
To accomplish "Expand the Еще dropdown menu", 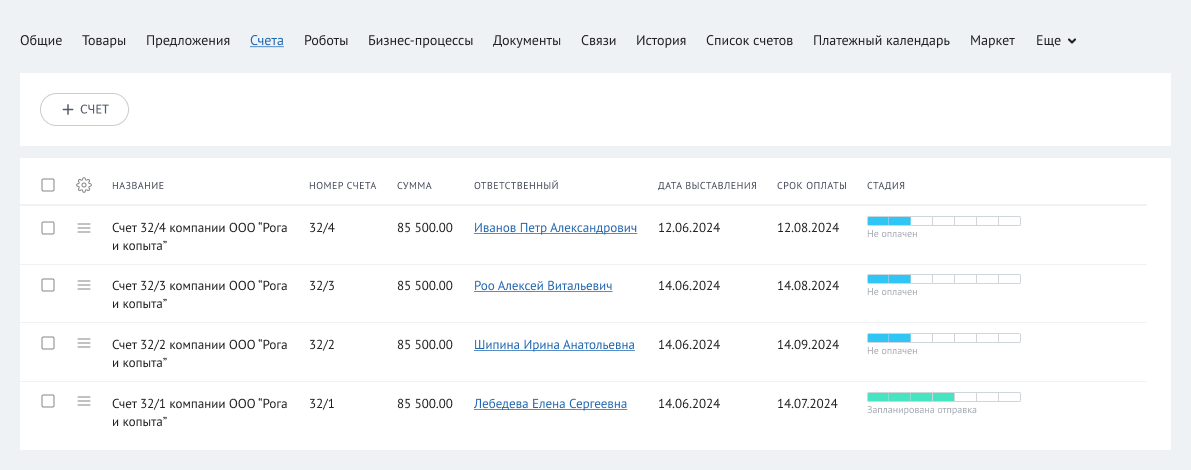I will tap(1056, 41).
